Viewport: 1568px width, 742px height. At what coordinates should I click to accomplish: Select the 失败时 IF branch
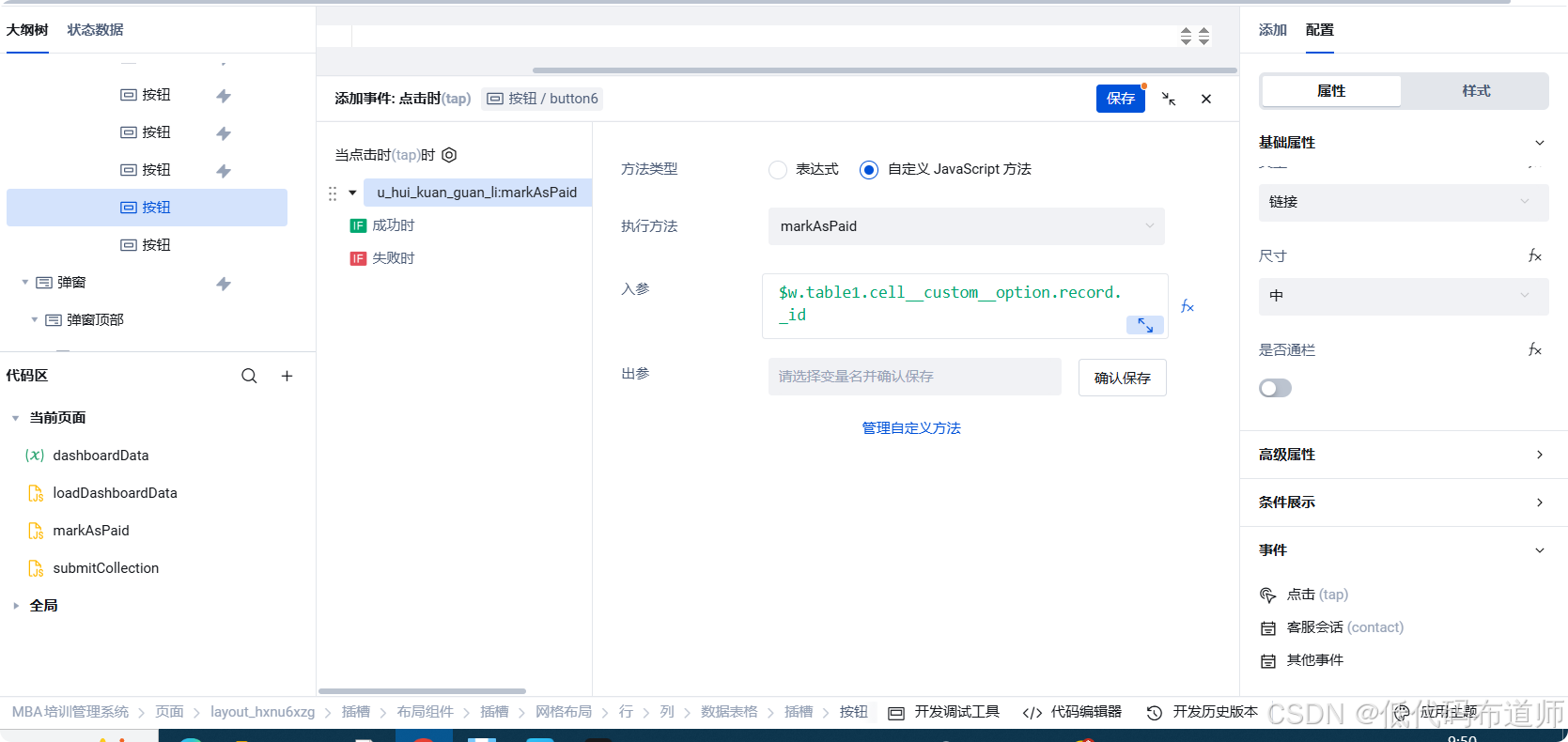[382, 258]
